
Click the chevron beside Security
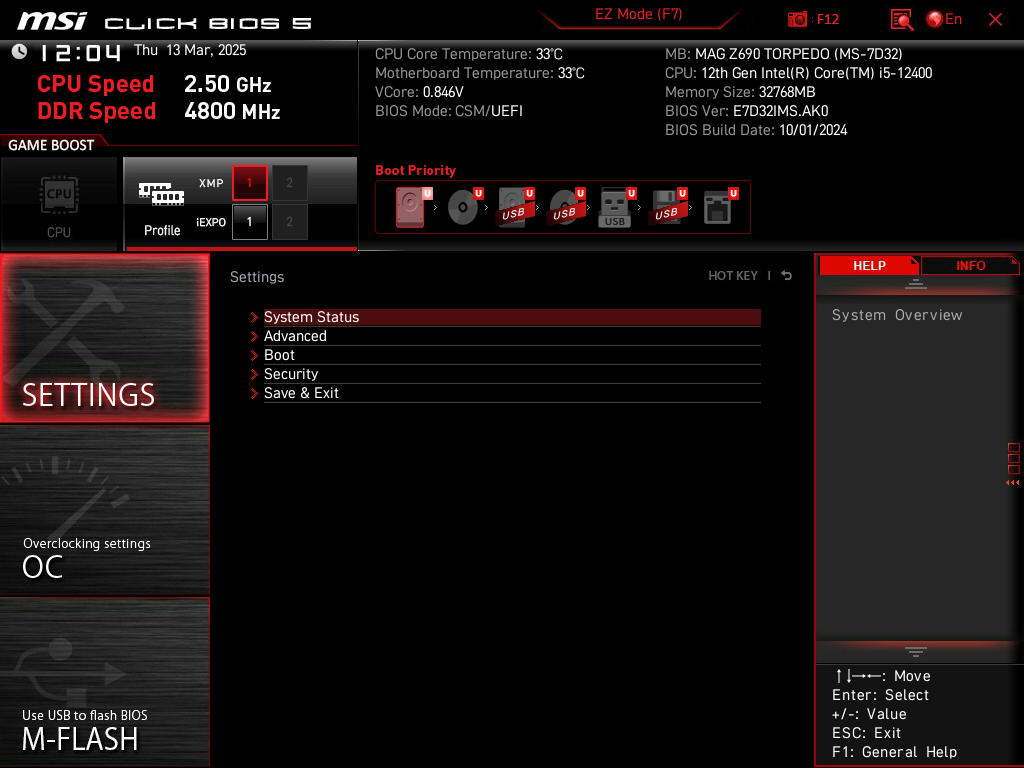coord(255,374)
